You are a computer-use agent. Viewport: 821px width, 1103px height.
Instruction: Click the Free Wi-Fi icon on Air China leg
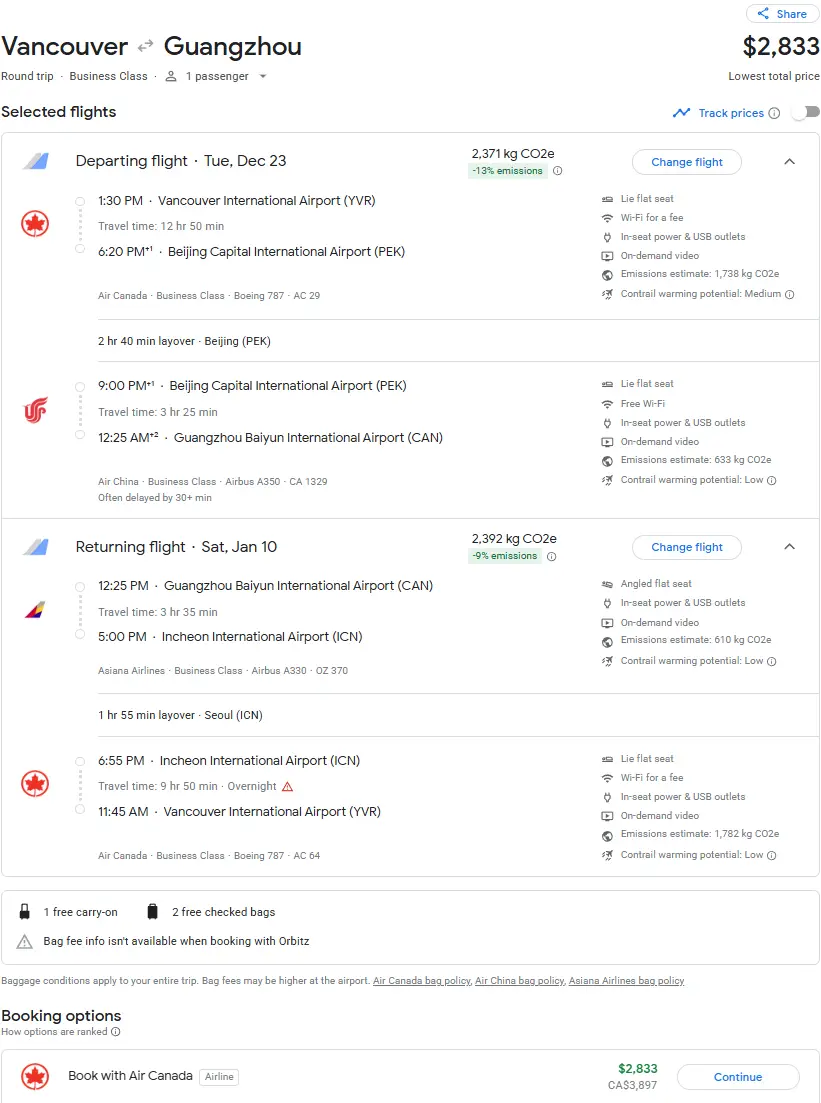[x=606, y=404]
